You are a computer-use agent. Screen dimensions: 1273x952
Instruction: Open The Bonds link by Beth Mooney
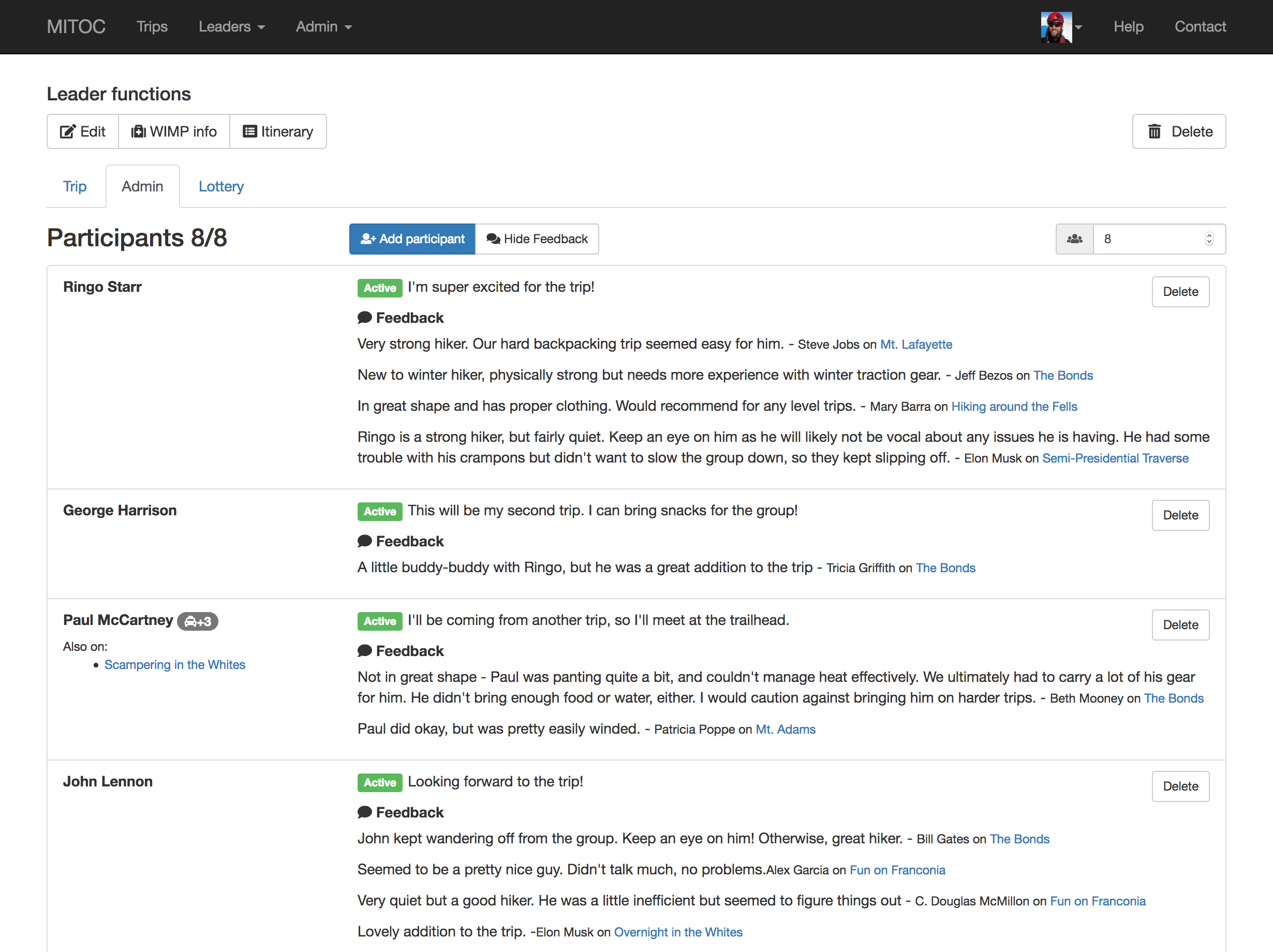[x=1174, y=698]
